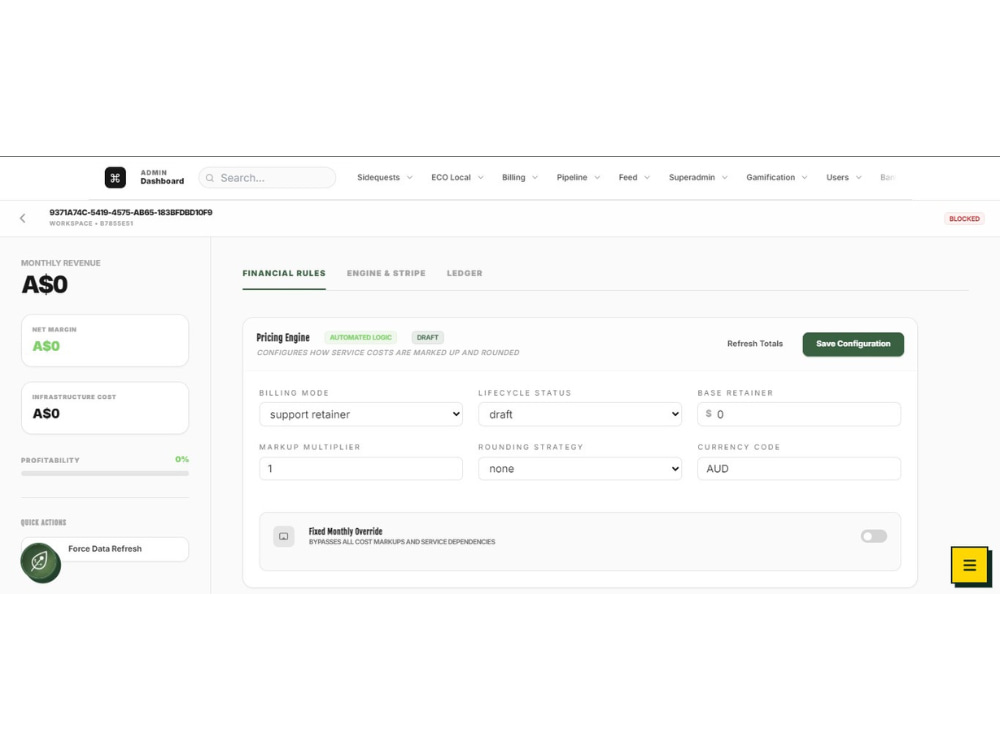
Task: Click the Markup Multiplier input field
Action: click(361, 468)
